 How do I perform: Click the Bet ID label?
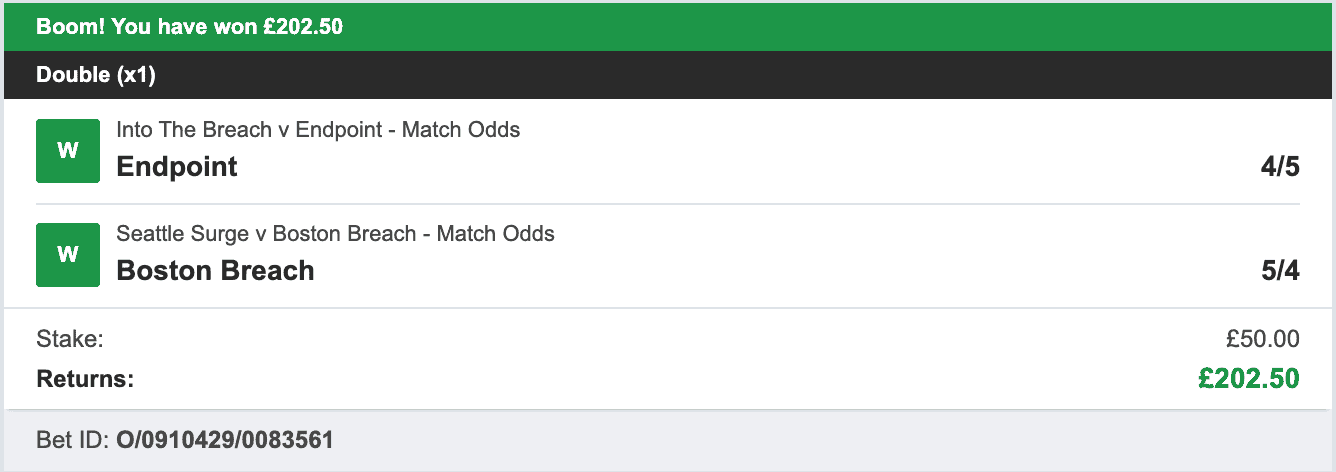72,439
